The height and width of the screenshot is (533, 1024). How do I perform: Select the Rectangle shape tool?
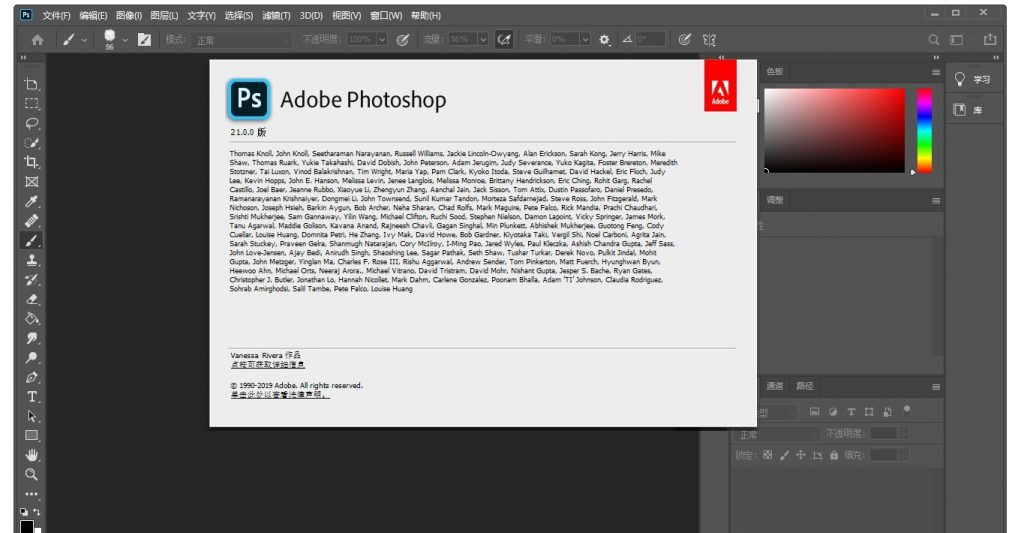click(x=31, y=436)
